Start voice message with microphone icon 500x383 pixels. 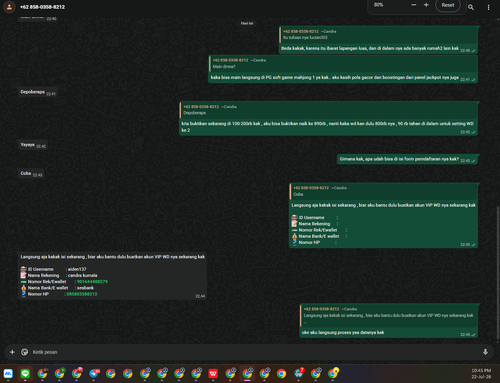[485, 352]
